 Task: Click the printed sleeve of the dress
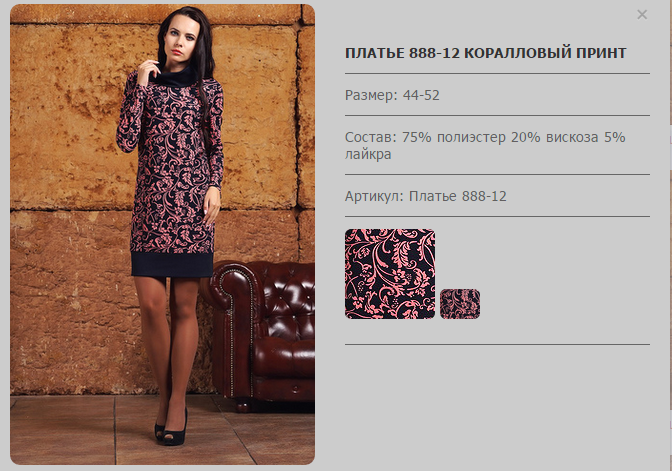(129, 116)
